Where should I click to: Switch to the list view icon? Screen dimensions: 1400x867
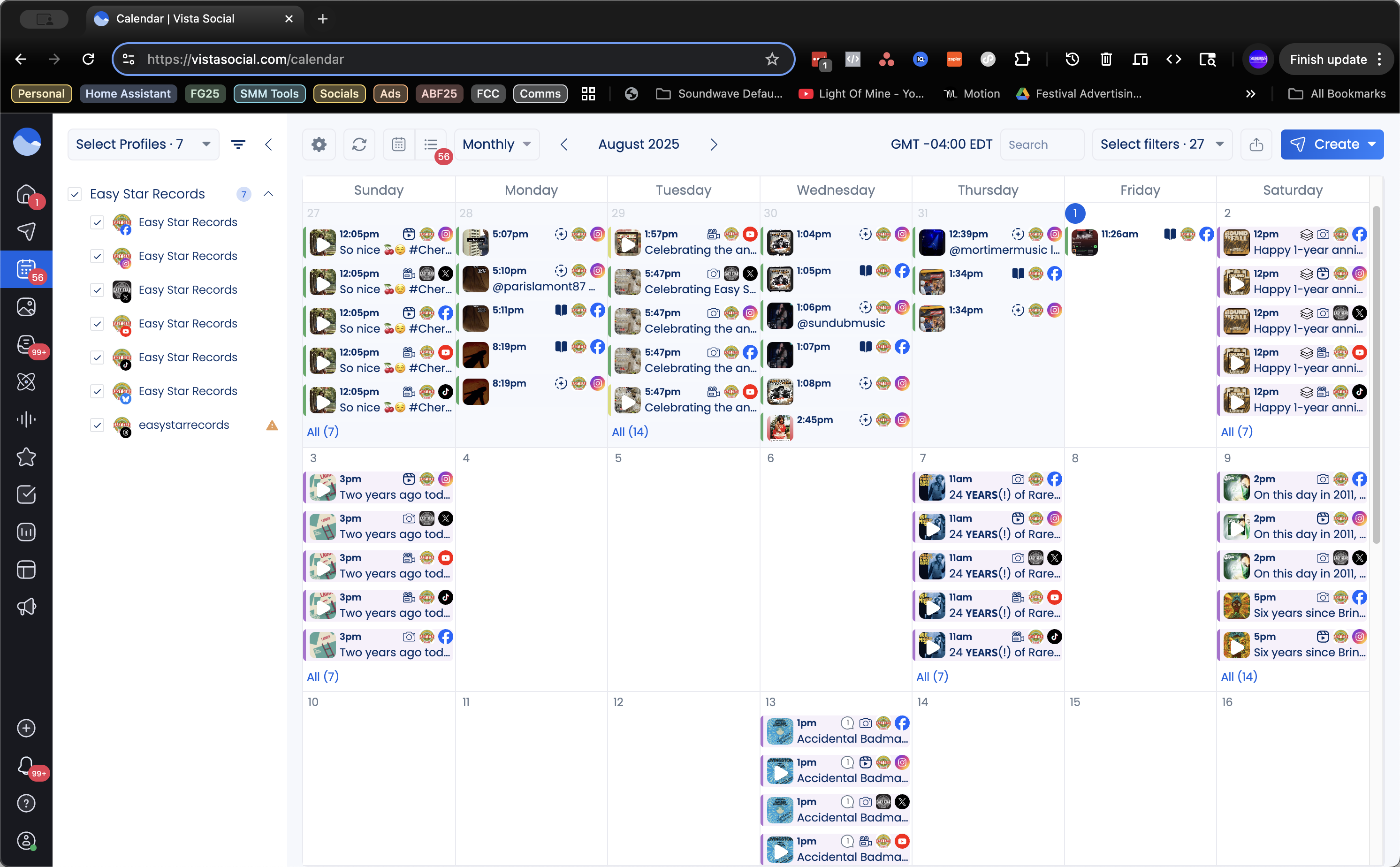tap(431, 144)
